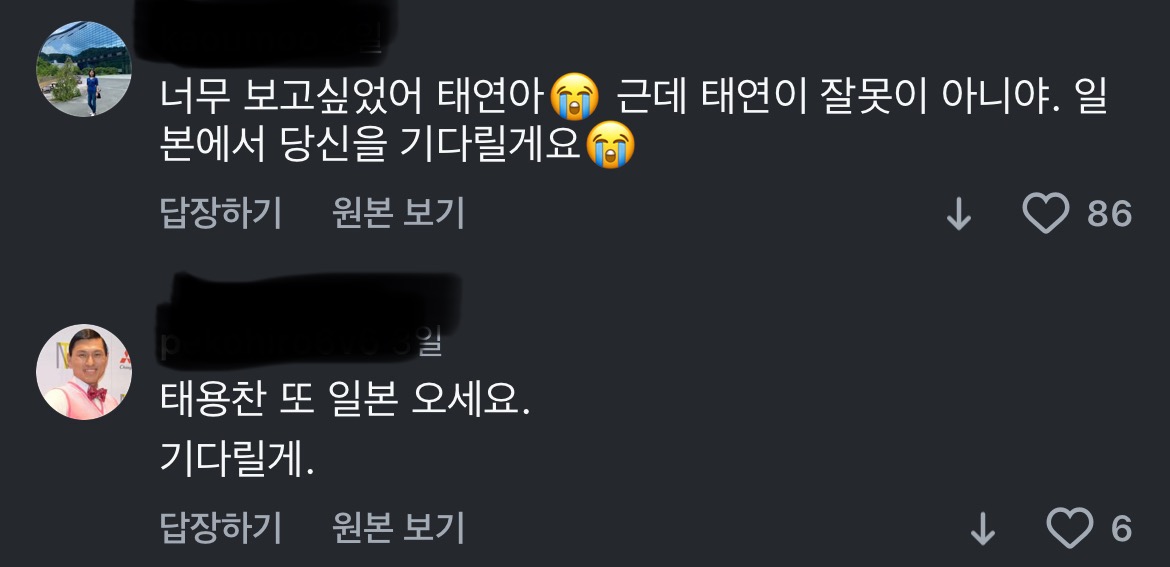Select 원본 보기 under the second comment

(x=398, y=527)
